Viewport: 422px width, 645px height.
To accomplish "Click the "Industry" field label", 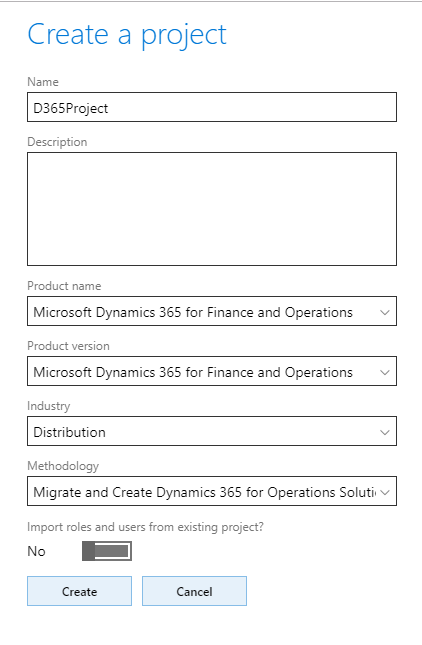I will click(49, 406).
